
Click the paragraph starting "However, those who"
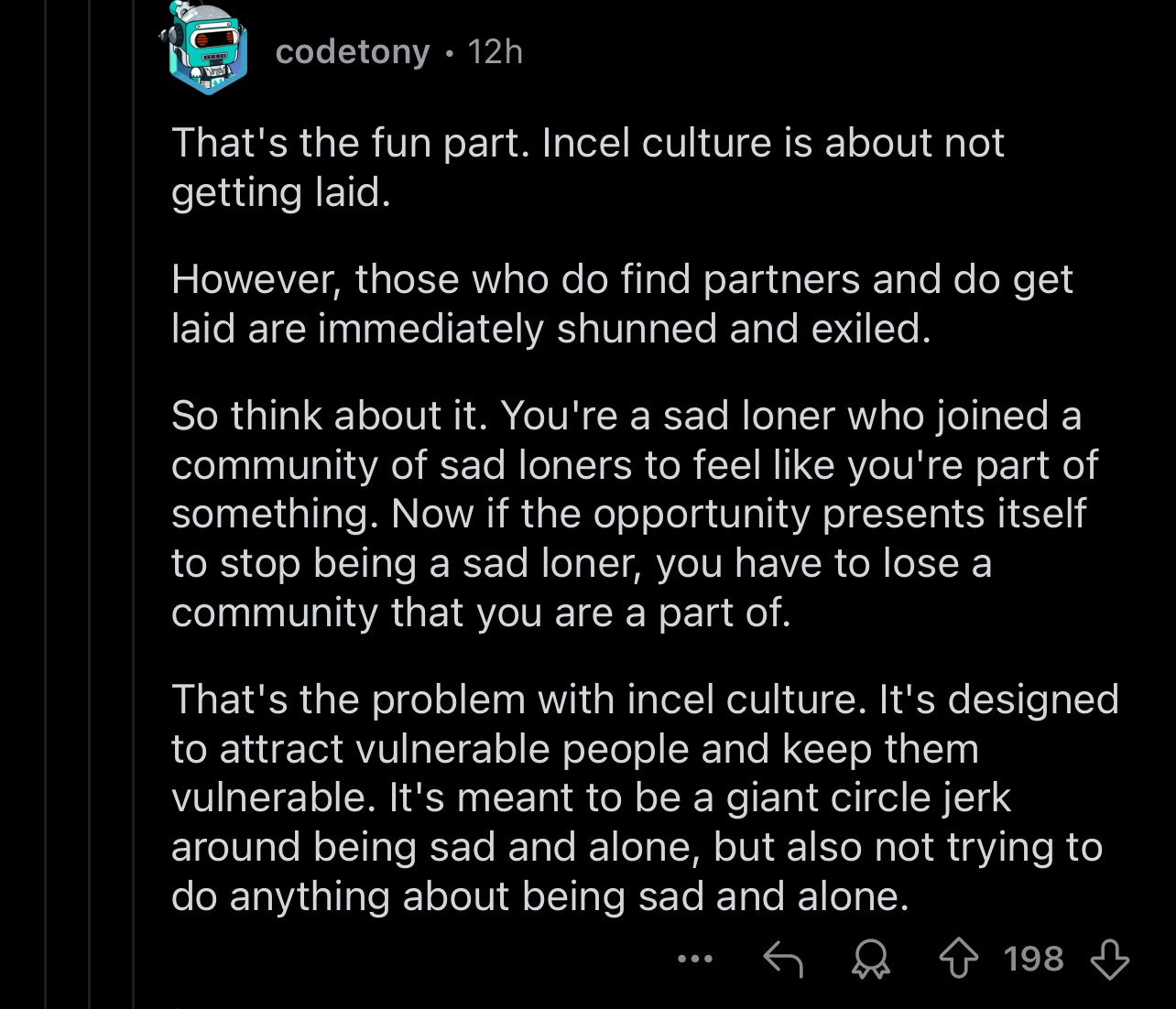[x=621, y=304]
